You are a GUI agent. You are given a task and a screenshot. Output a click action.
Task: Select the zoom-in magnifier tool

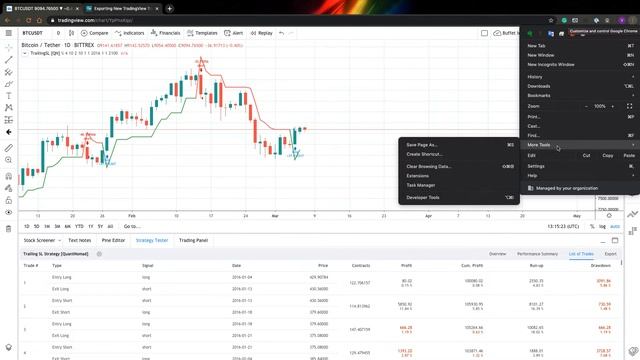[x=9, y=160]
